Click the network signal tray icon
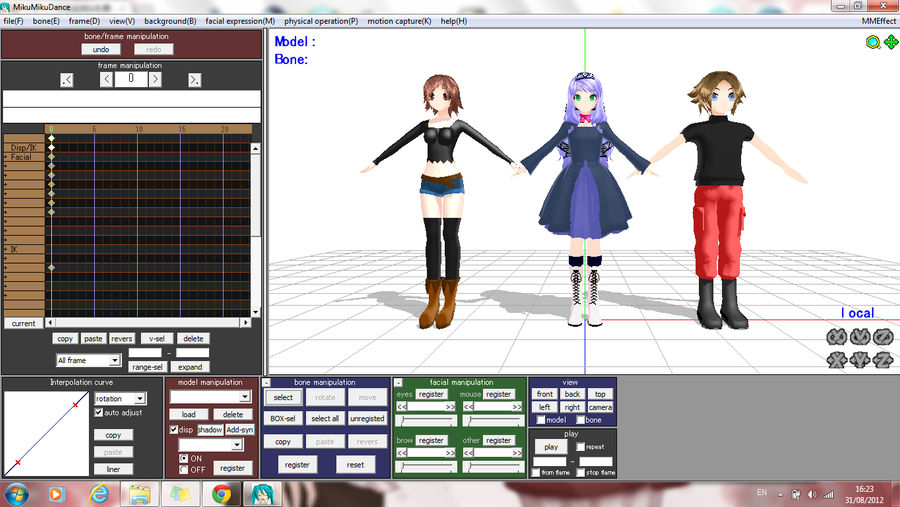The height and width of the screenshot is (507, 900). (x=828, y=494)
